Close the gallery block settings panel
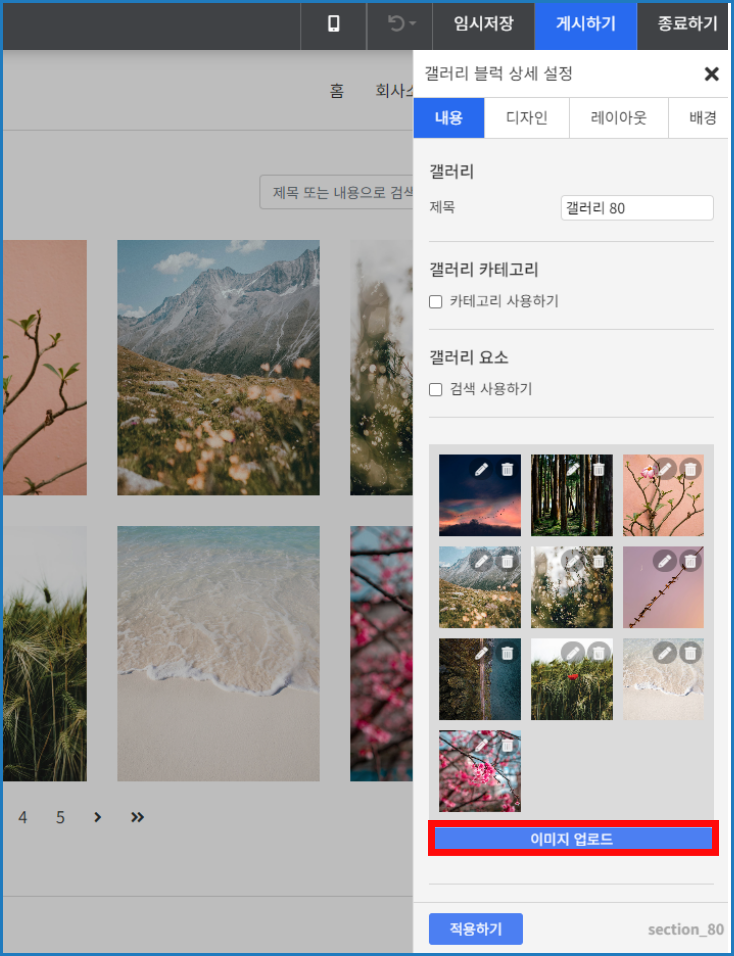This screenshot has height=956, width=734. click(x=711, y=74)
